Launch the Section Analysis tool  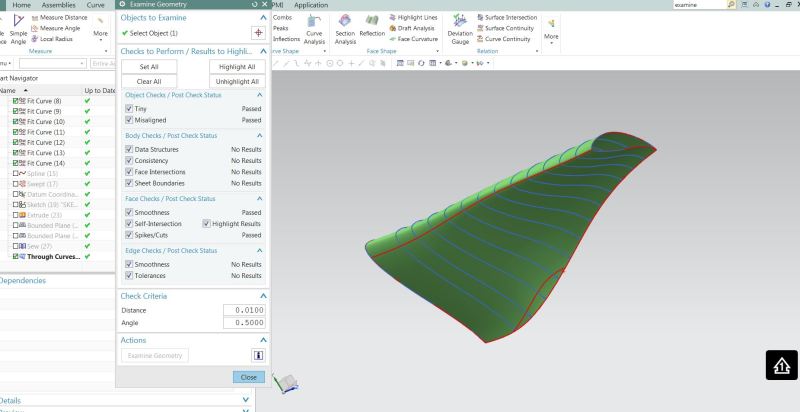click(x=345, y=30)
